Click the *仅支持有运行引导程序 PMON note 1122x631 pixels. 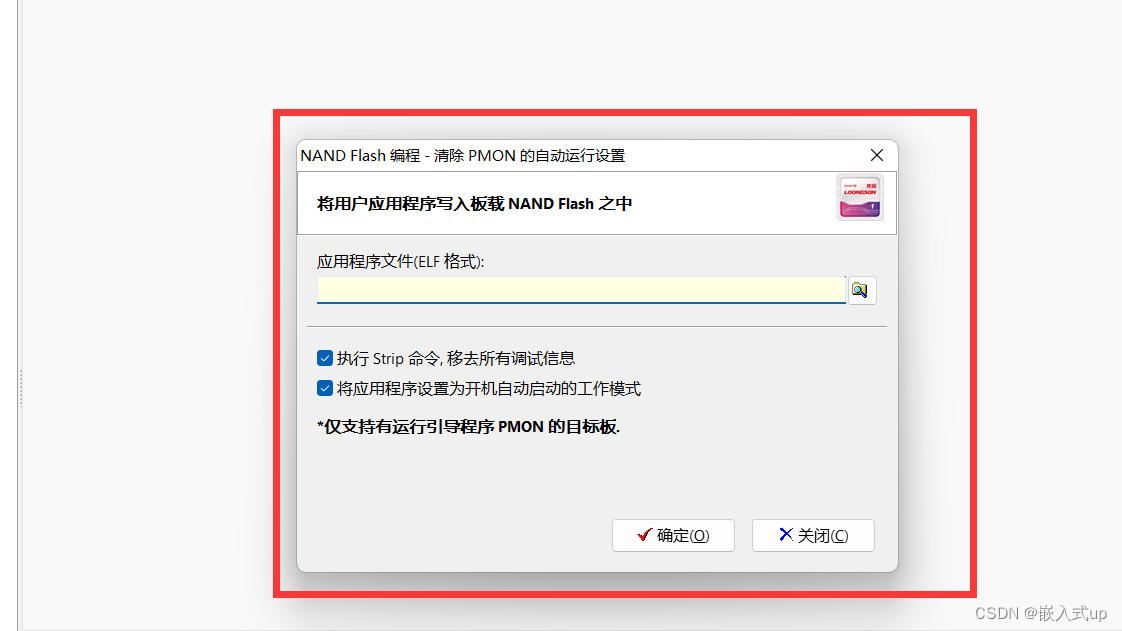point(469,427)
